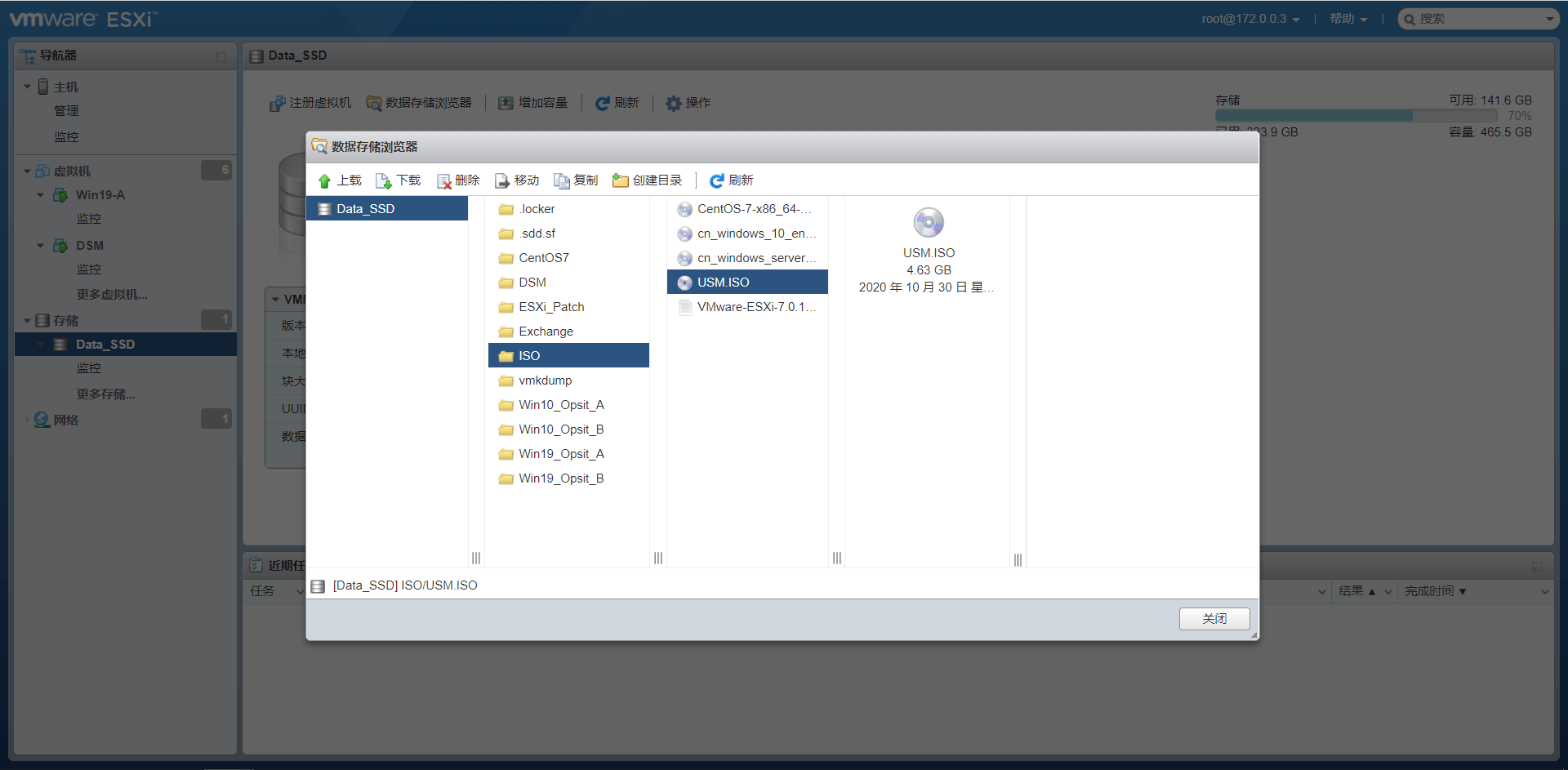Click the Increase capacity (增加容量) icon
The height and width of the screenshot is (770, 1568).
tap(506, 103)
